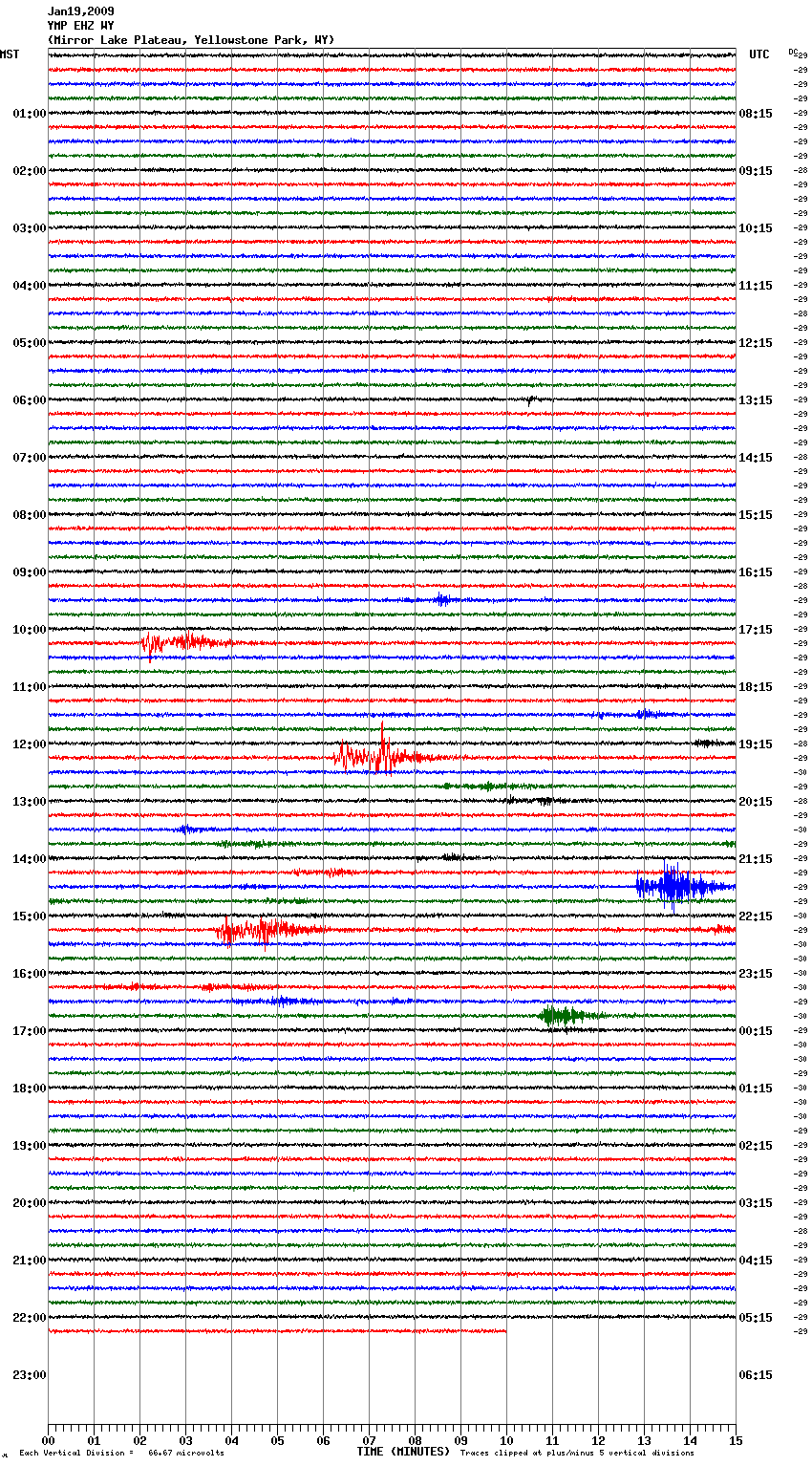The width and height of the screenshot is (812, 1466).
Task: Click the "10:15" UTC time label
Action: pyautogui.click(x=756, y=228)
